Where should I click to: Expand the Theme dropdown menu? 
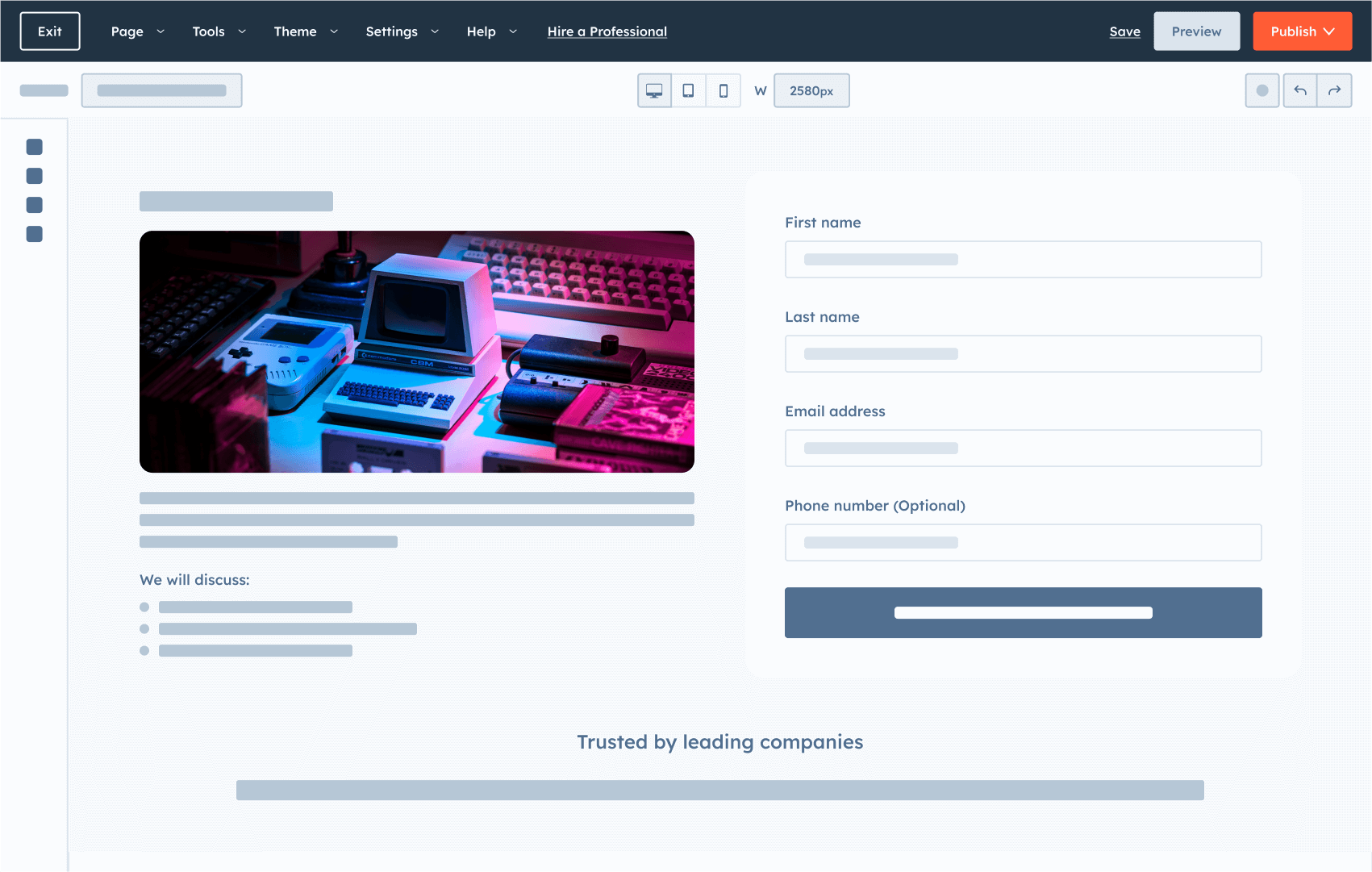pyautogui.click(x=305, y=31)
